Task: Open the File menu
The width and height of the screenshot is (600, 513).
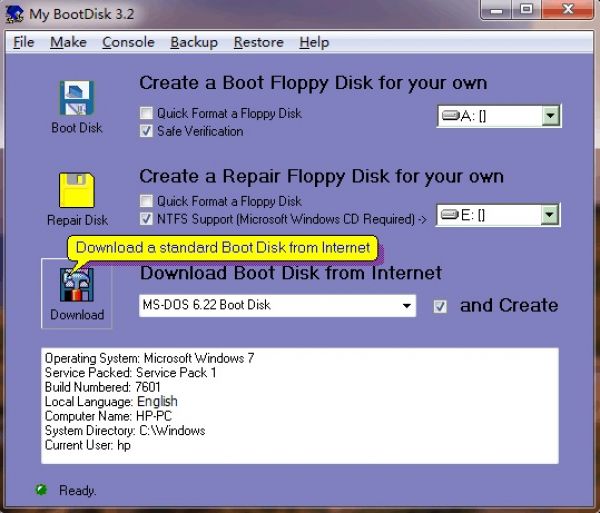Action: tap(24, 42)
